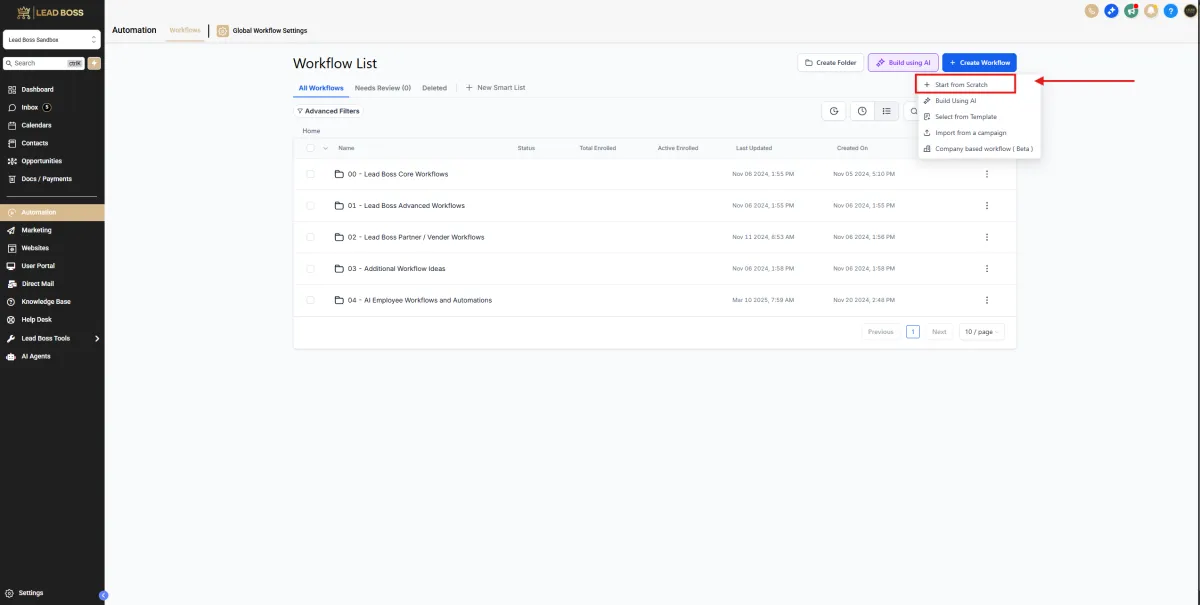Open Advanced Filters
The width and height of the screenshot is (1200, 605).
(x=329, y=111)
